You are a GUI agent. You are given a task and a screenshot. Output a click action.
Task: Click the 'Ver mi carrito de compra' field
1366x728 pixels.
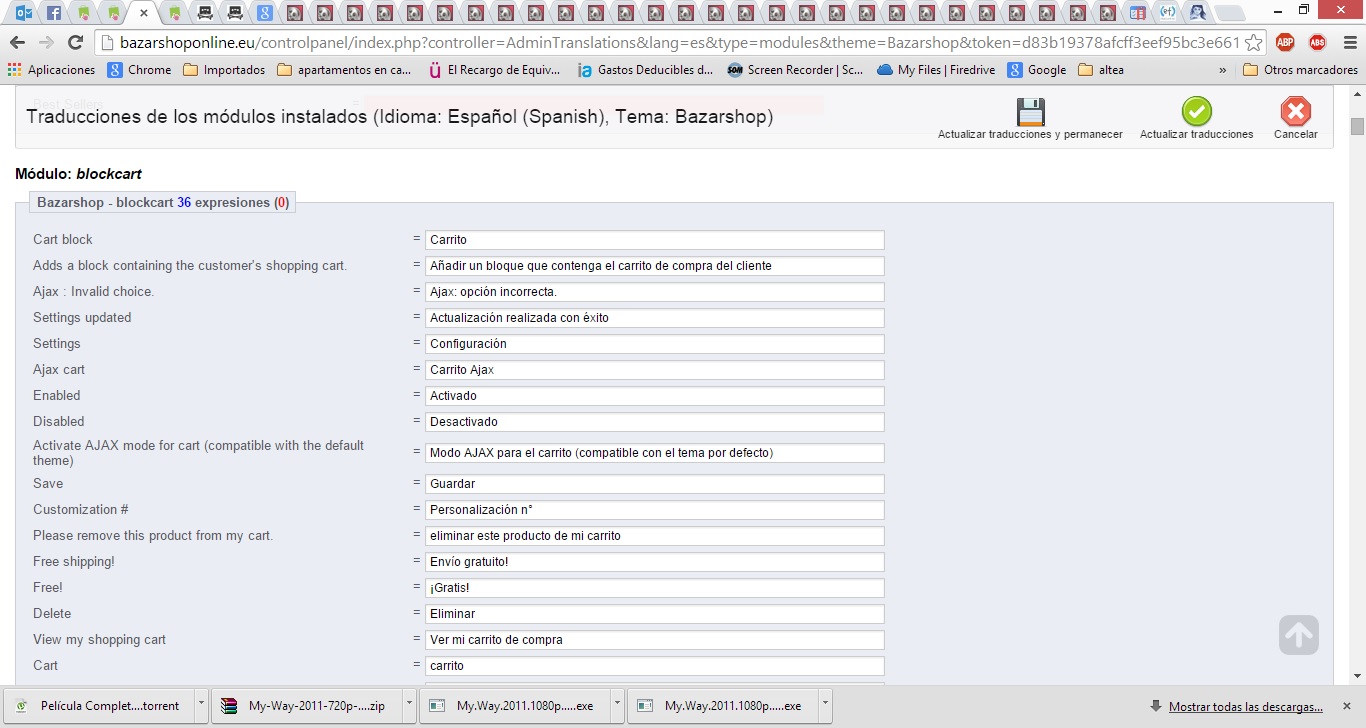(x=654, y=640)
